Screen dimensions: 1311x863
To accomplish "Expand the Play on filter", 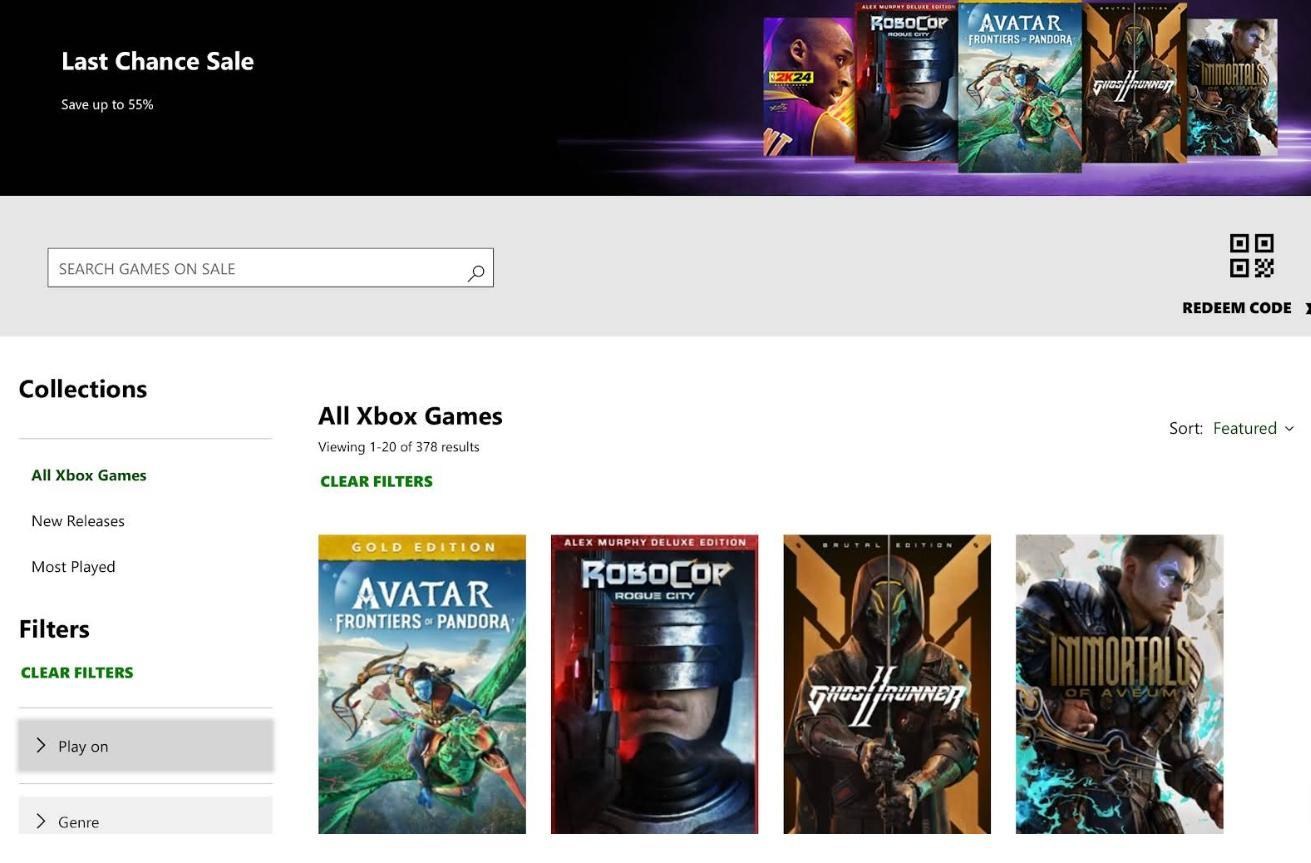I will pos(145,746).
